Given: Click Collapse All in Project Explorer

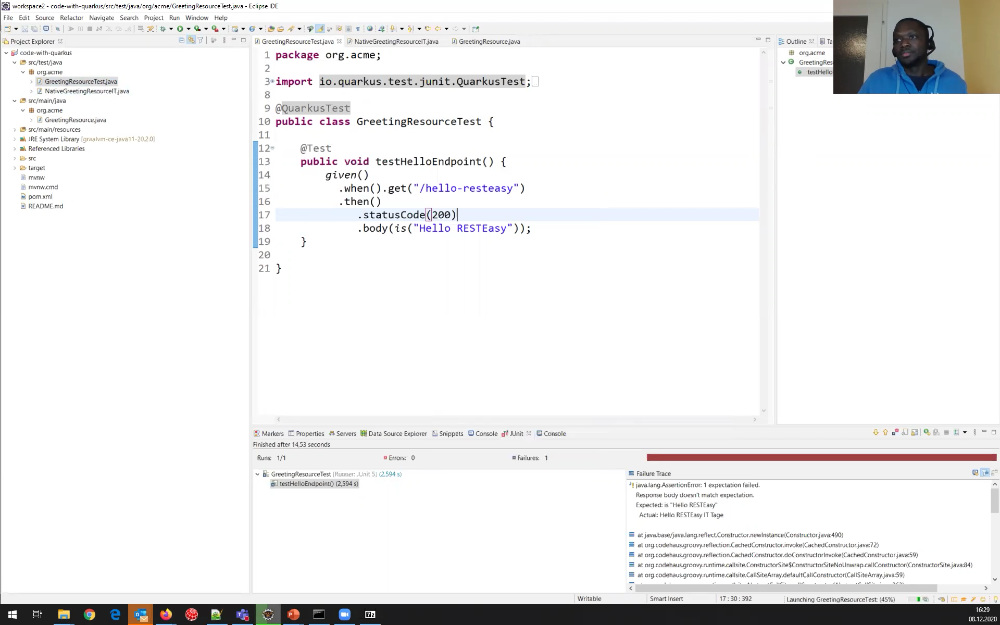Looking at the screenshot, I should (x=181, y=40).
